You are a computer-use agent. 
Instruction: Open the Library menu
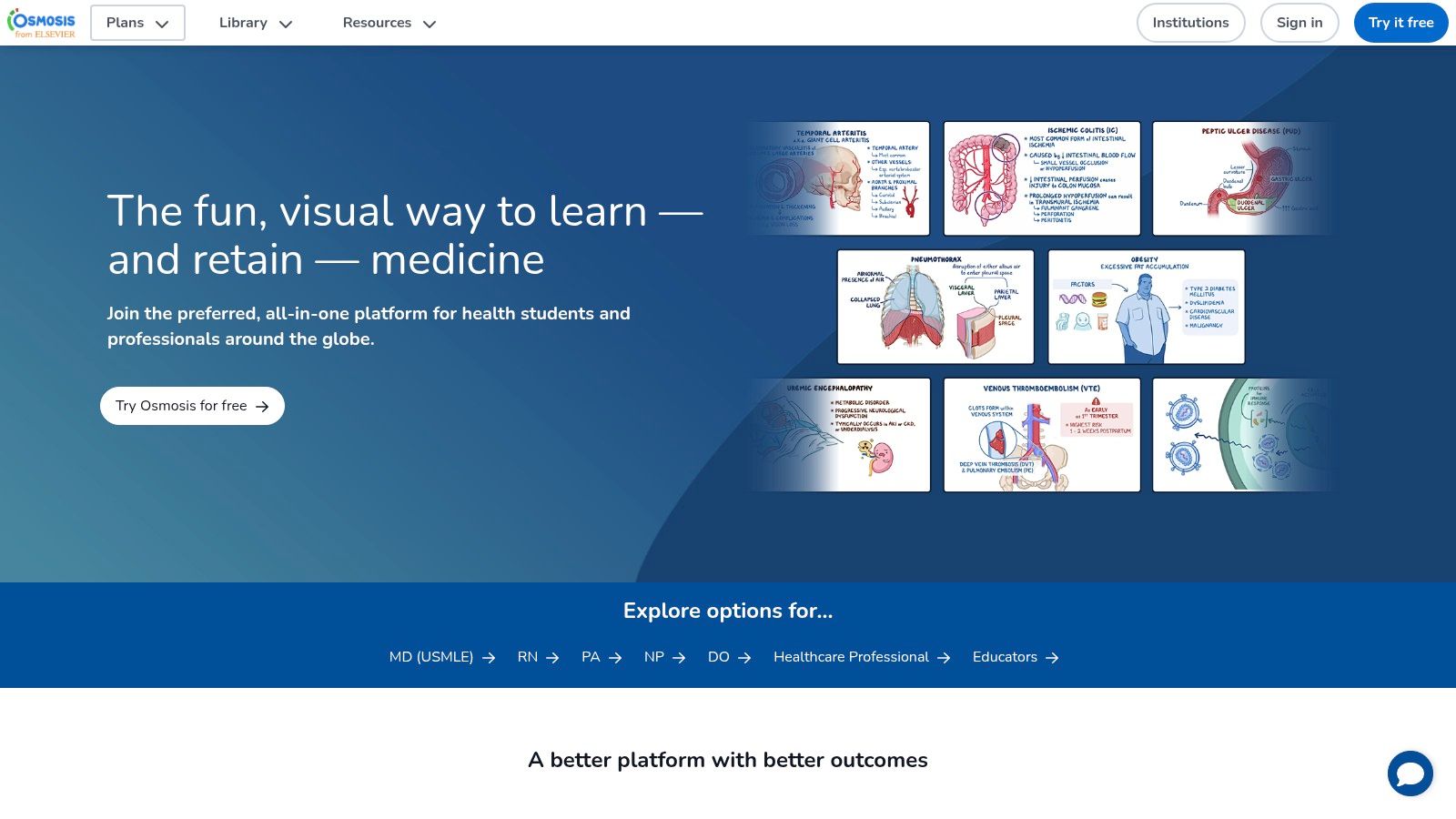(256, 23)
